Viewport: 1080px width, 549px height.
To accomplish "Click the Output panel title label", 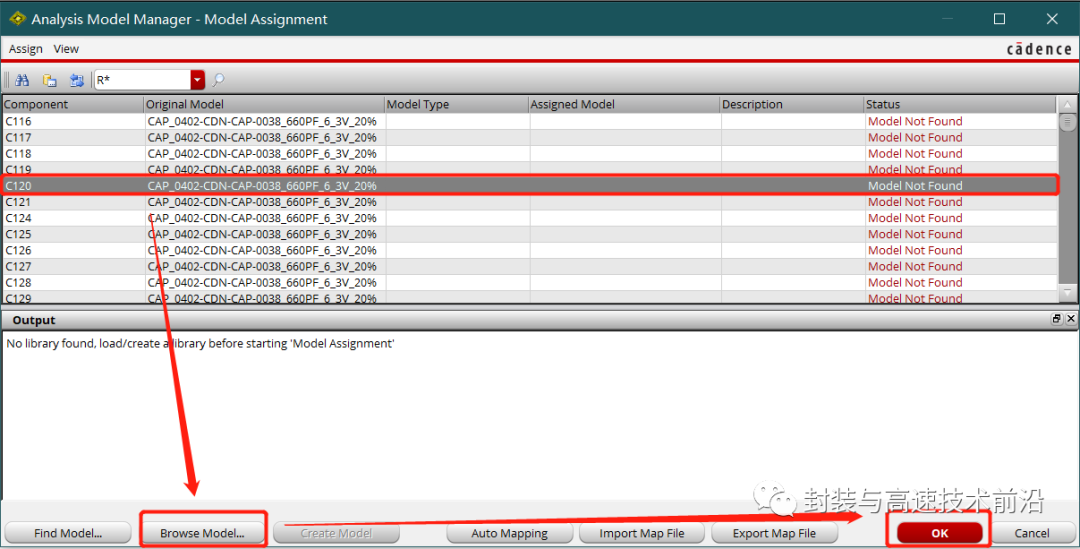I will 34,320.
